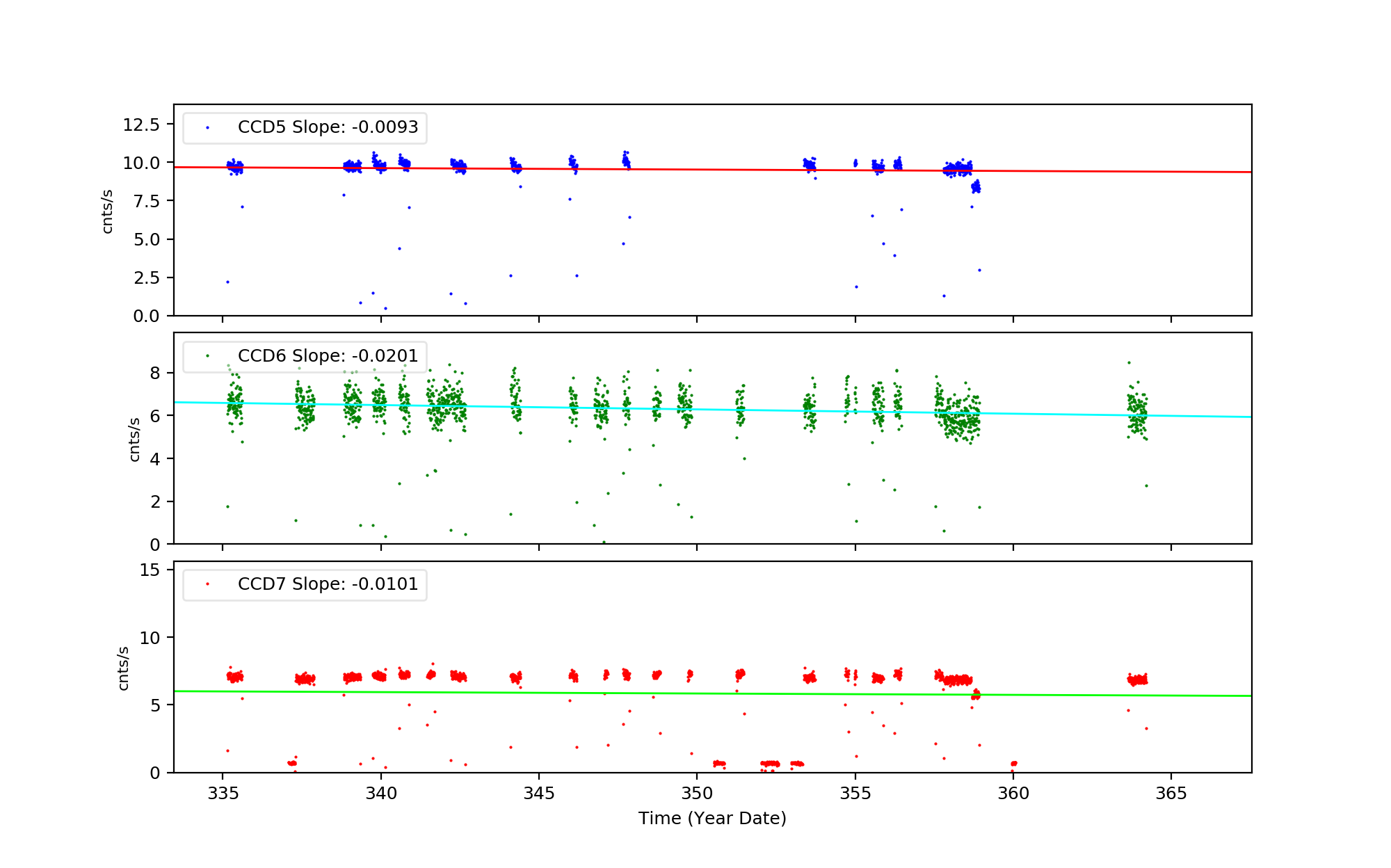Image resolution: width=1391 pixels, height=868 pixels.
Task: Click the red marker in CCD7 legend
Action: (x=207, y=584)
